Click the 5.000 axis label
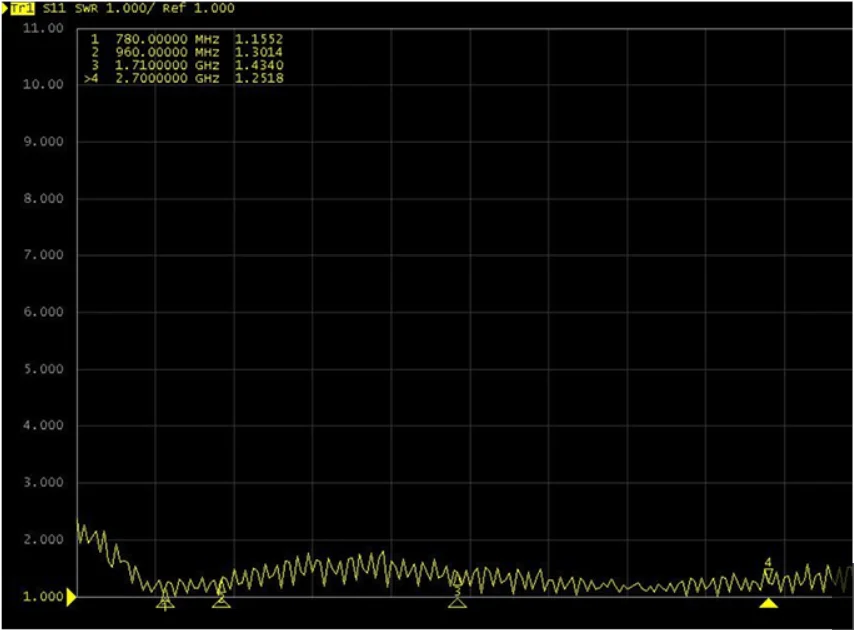 (x=43, y=369)
